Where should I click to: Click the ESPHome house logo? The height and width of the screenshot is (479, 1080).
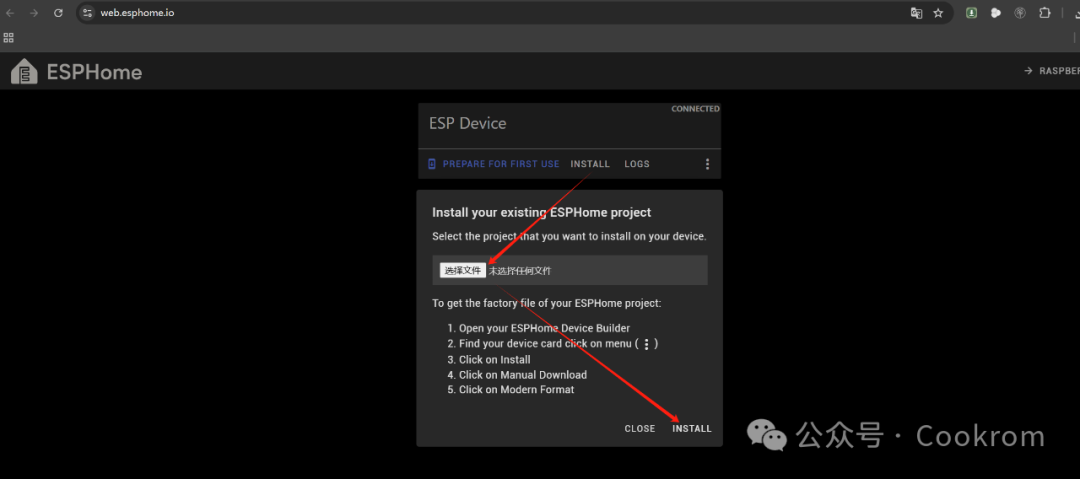(24, 72)
